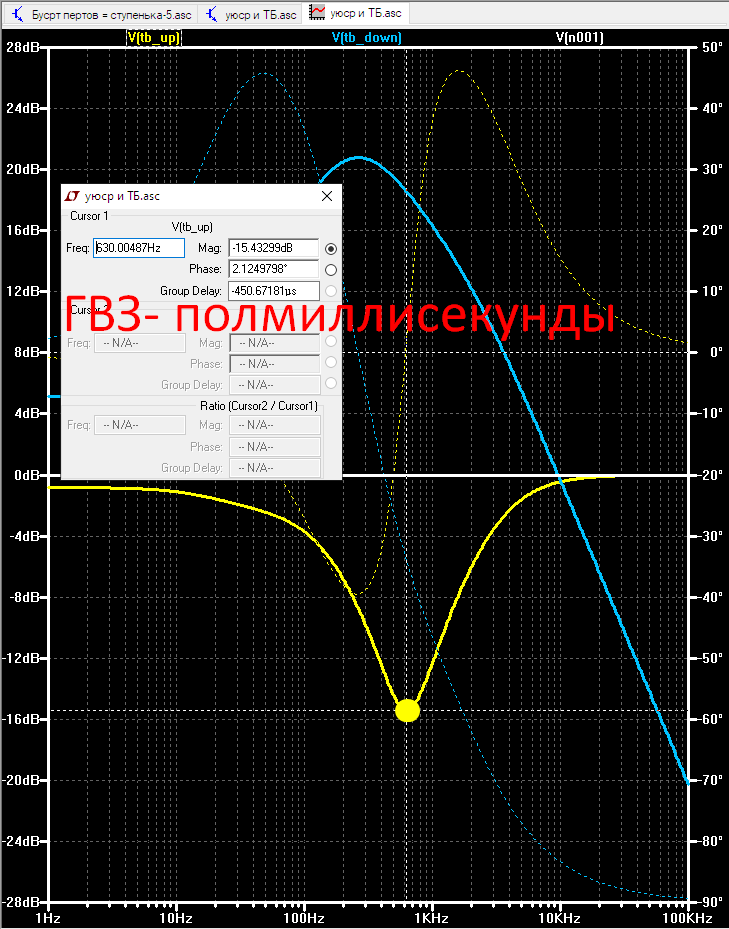Select the Cursor 1 Mag radio button
This screenshot has height=929, width=729.
click(331, 249)
